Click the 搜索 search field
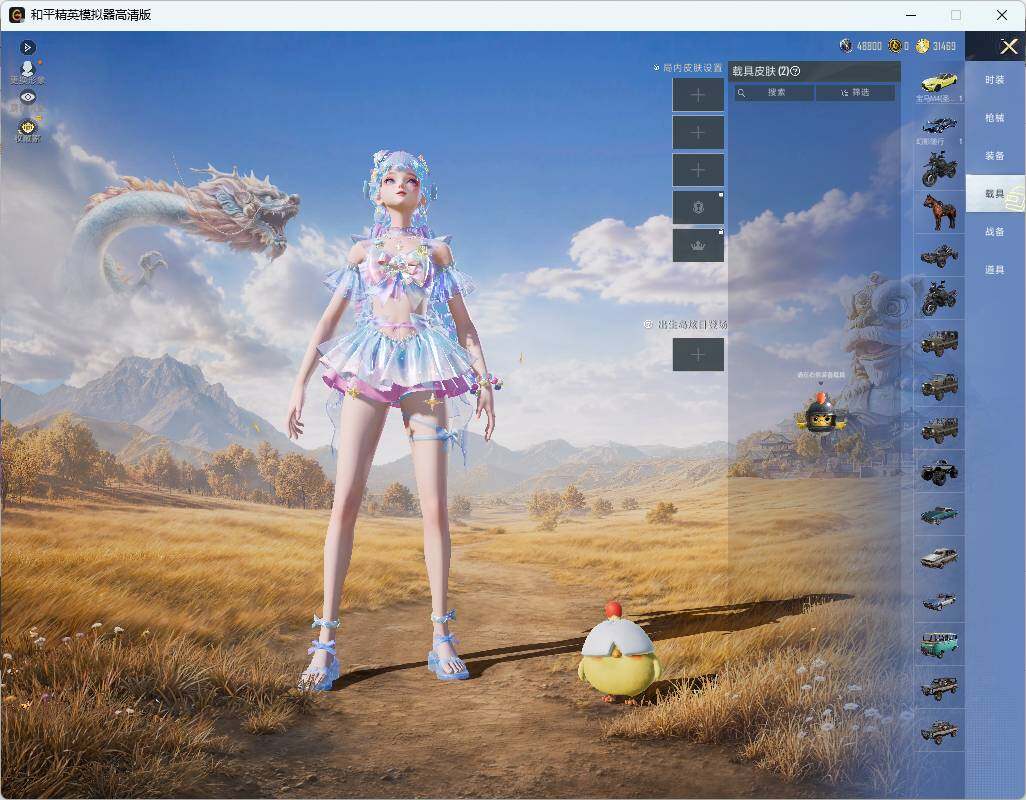 click(775, 93)
